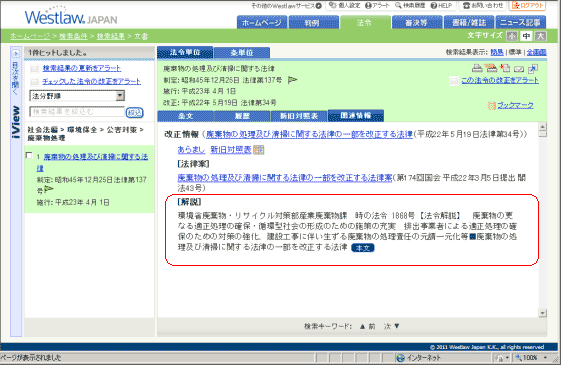The height and width of the screenshot is (365, 561).
Task: Click the ブックマーク link
Action: (515, 106)
